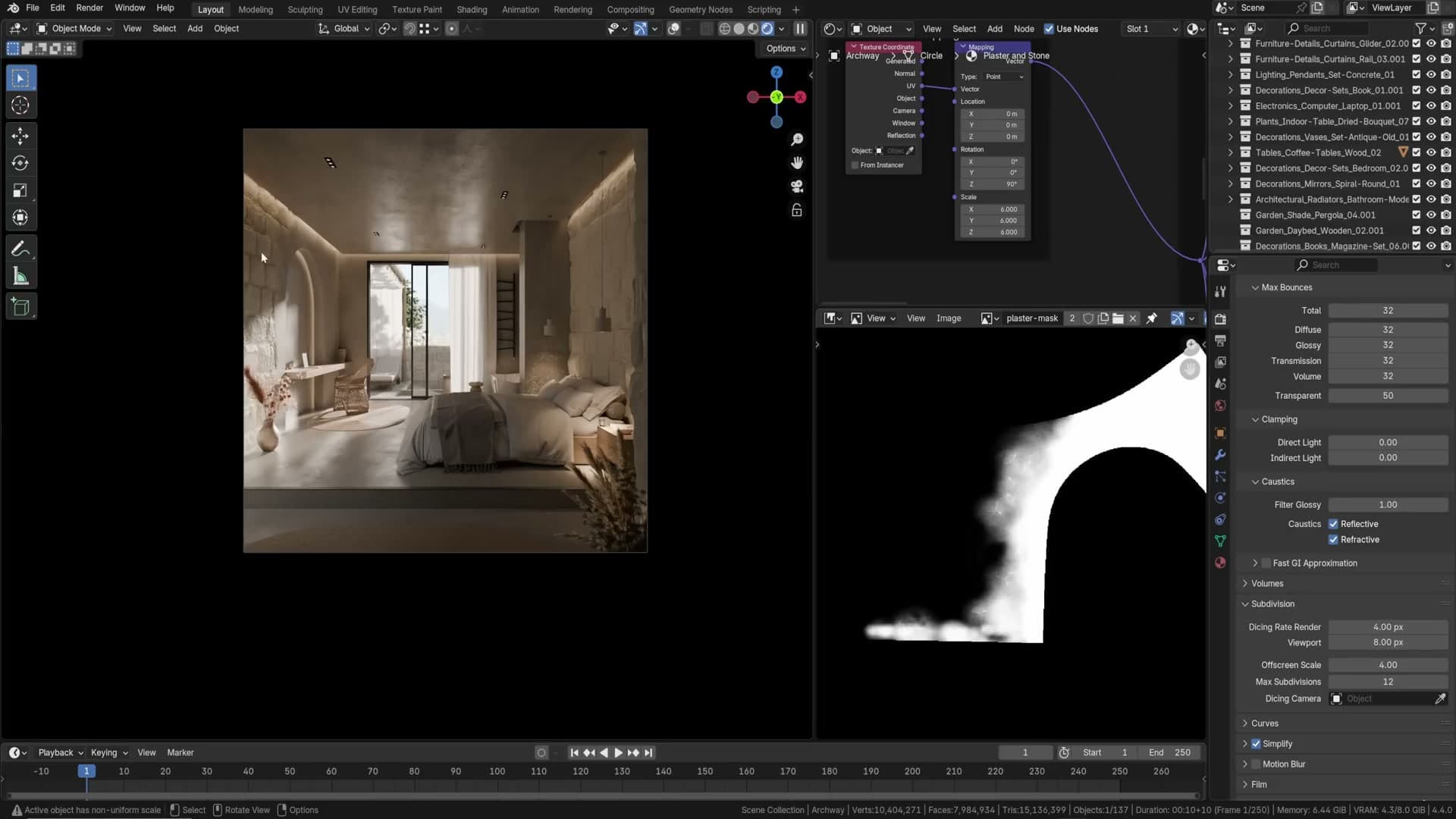The height and width of the screenshot is (819, 1456).
Task: Enable the Motion Blur checkbox
Action: pos(1256,764)
